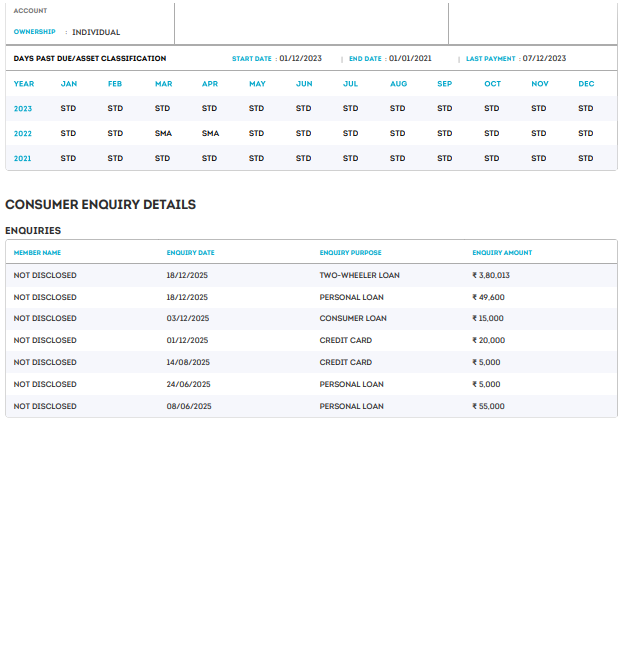Click the Enquiry Purpose column header

[350, 253]
